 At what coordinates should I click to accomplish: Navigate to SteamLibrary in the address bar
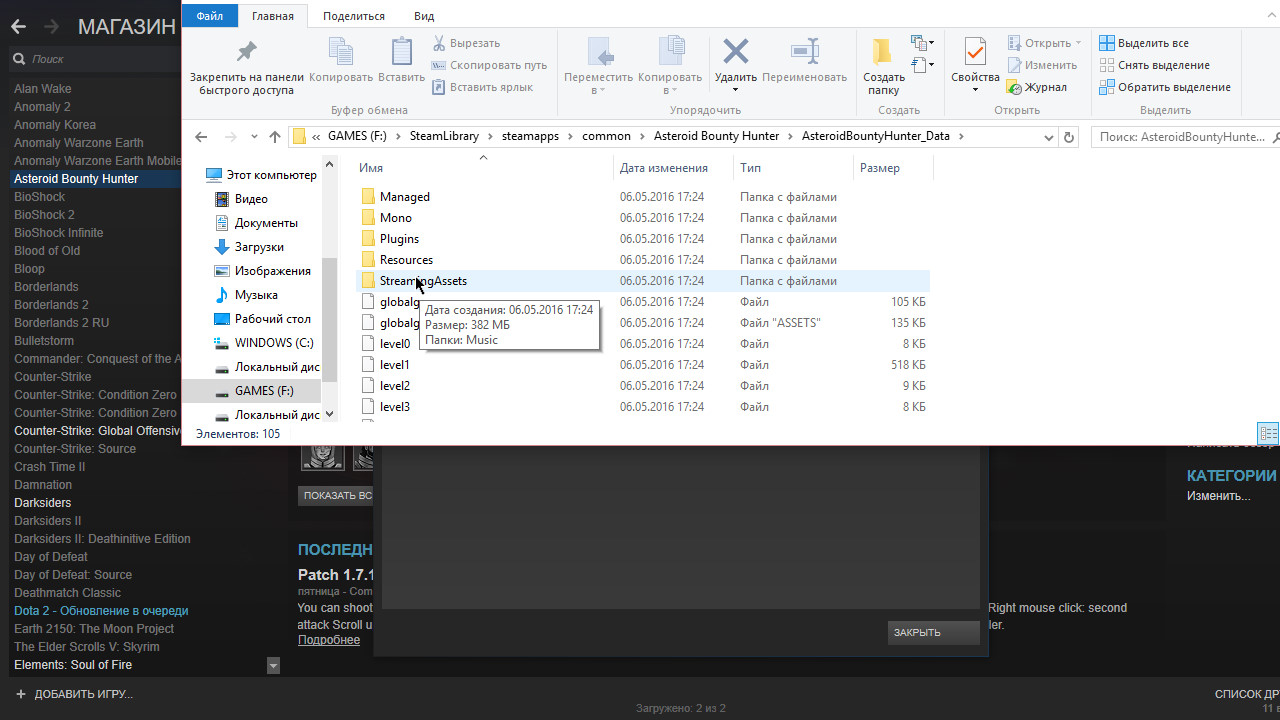point(444,136)
